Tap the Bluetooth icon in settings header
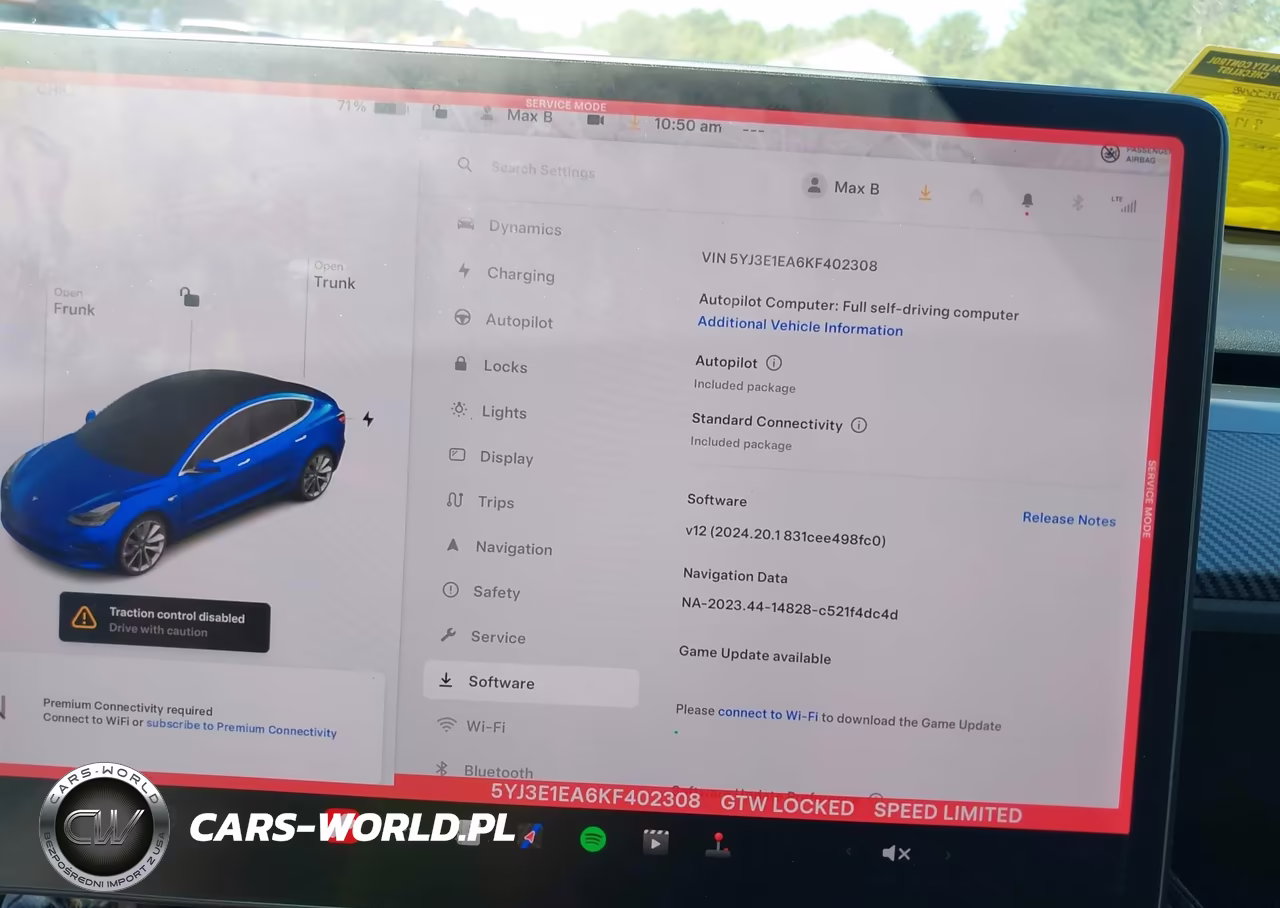The image size is (1280, 908). click(x=1078, y=203)
